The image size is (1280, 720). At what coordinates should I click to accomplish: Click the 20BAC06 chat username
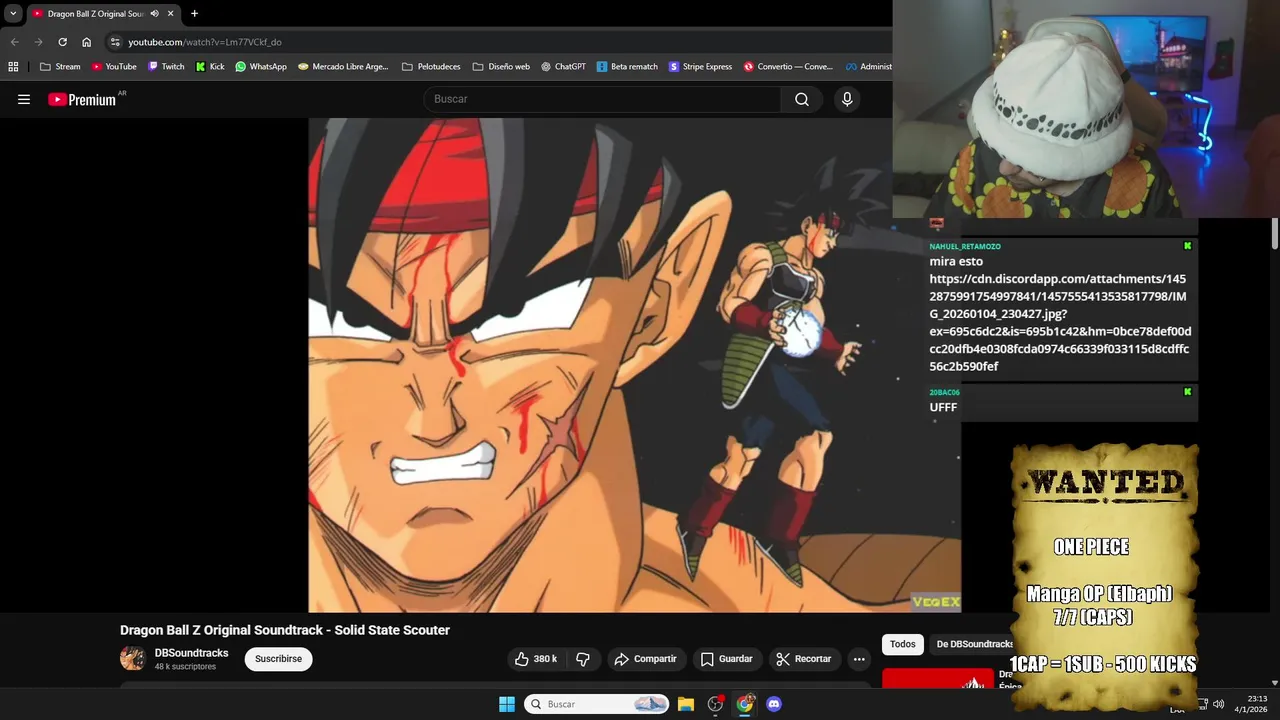click(x=944, y=392)
